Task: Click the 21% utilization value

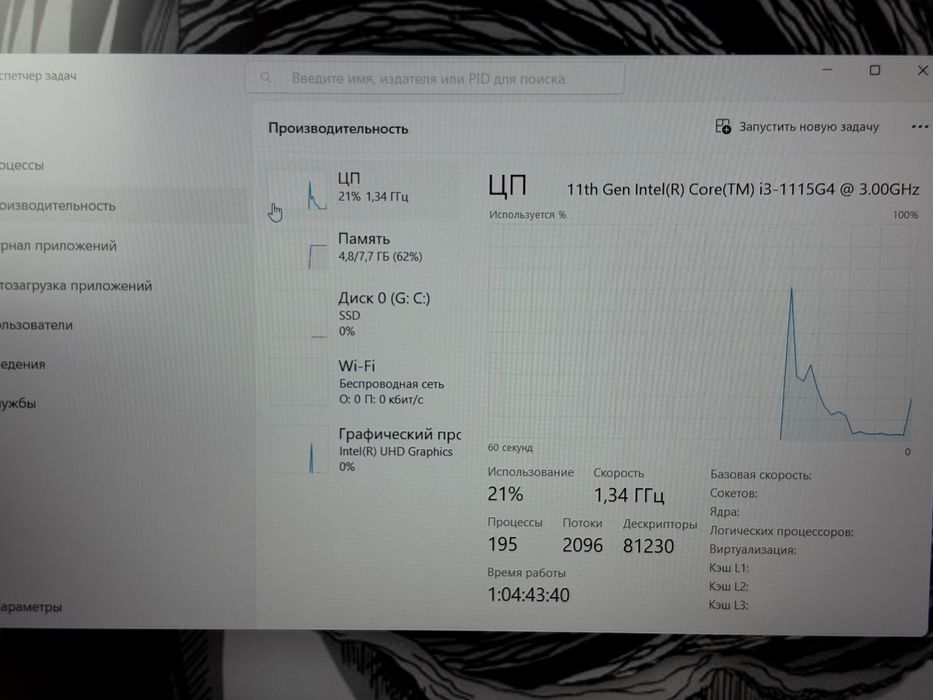Action: tap(505, 494)
